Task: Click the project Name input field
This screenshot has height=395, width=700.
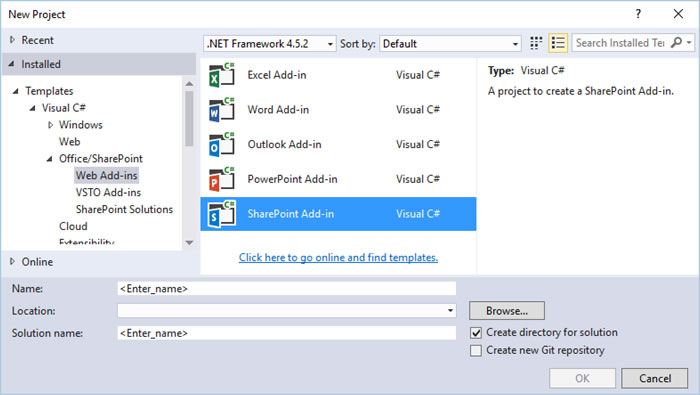Action: 287,288
